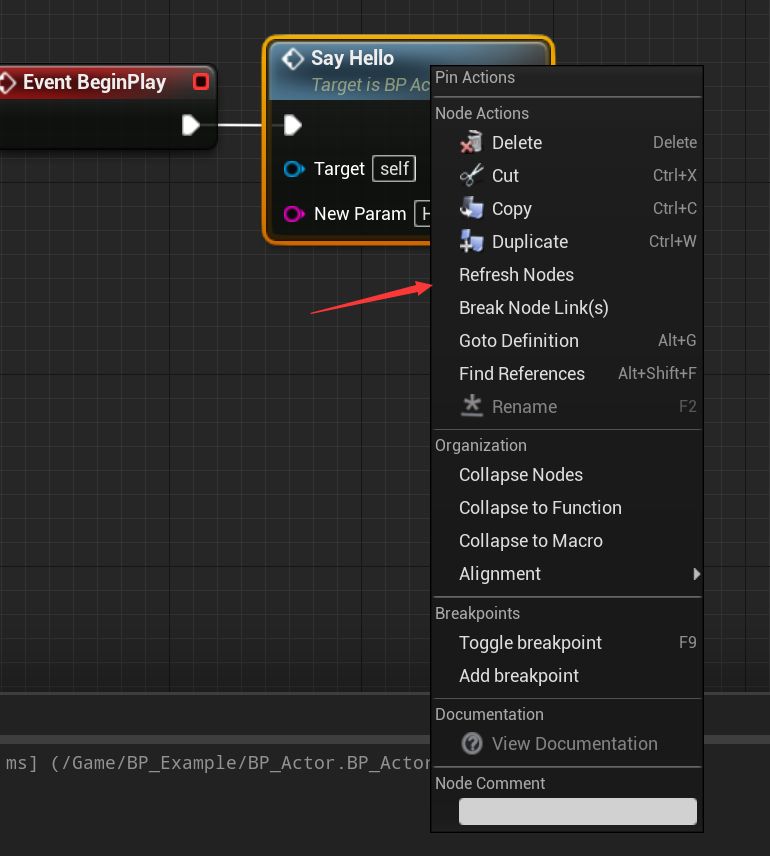770x856 pixels.
Task: Expand the Alignment submenu arrow
Action: pos(696,574)
